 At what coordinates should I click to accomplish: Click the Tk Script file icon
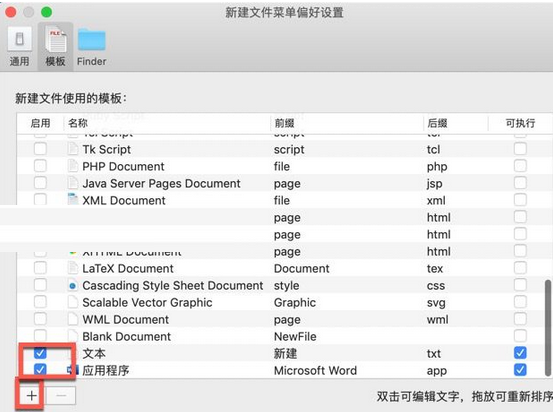(x=73, y=149)
